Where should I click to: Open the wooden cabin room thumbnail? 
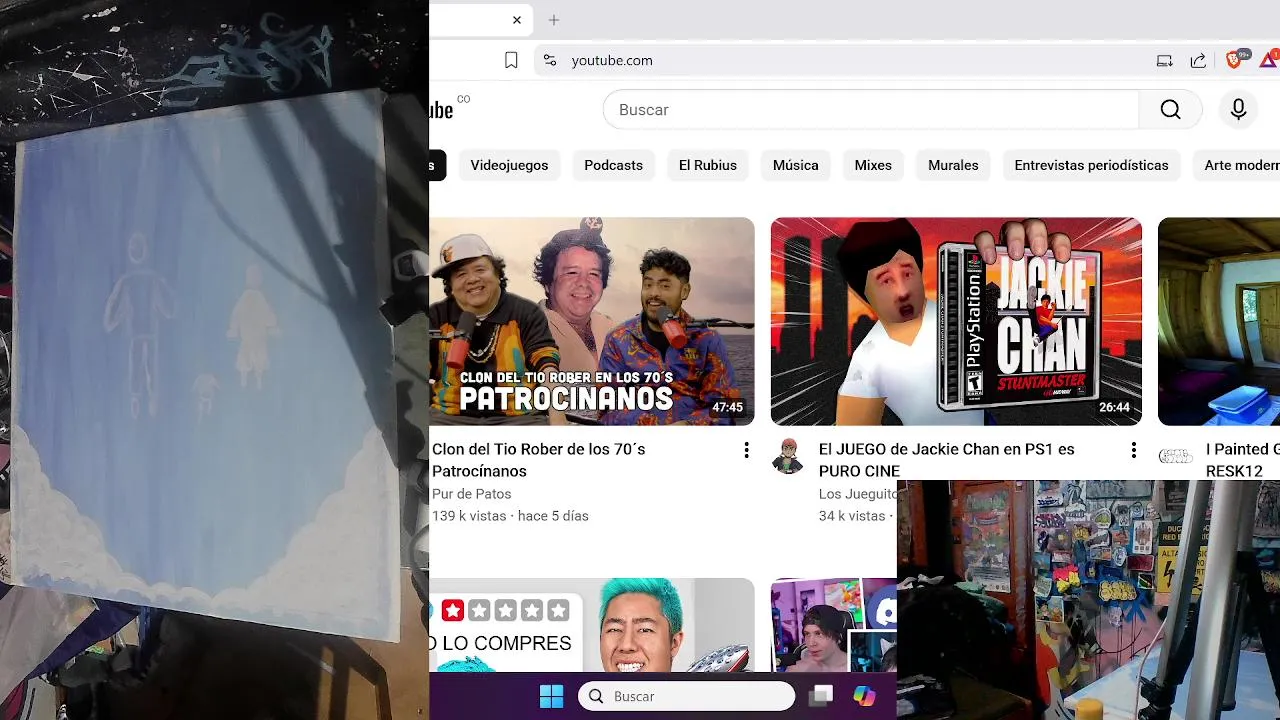pyautogui.click(x=1219, y=321)
